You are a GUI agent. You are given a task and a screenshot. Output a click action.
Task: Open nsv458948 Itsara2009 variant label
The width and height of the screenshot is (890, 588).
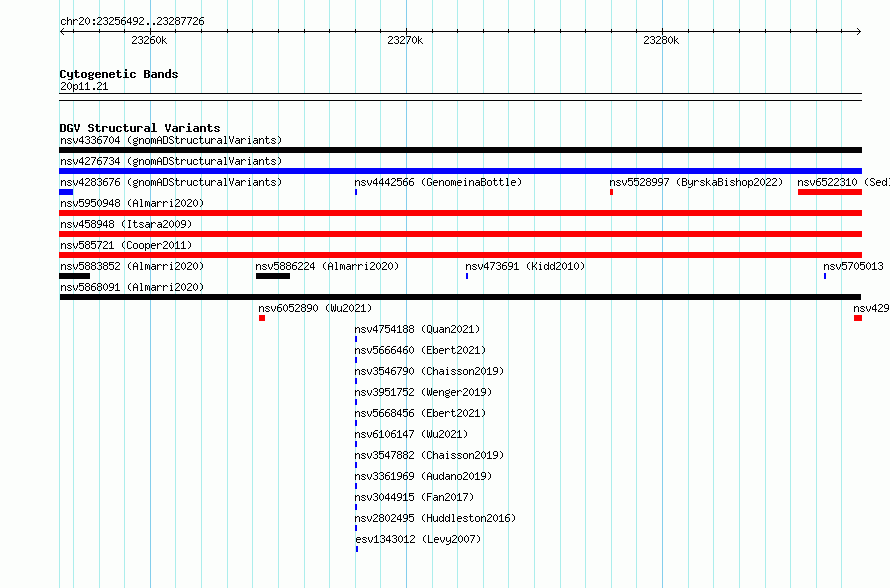(x=126, y=224)
